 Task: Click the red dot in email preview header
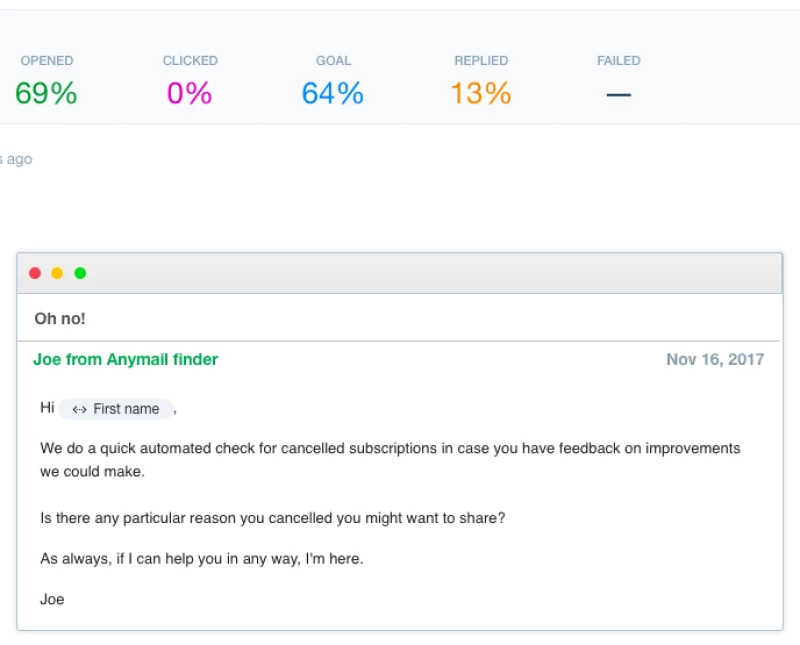pyautogui.click(x=35, y=273)
